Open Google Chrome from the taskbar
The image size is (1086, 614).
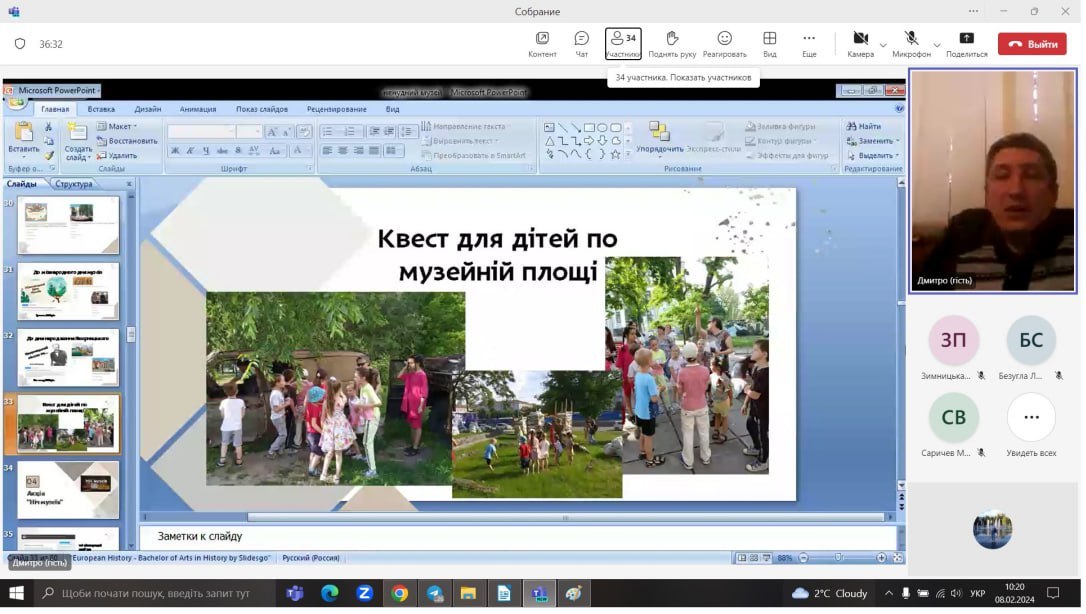coord(399,593)
